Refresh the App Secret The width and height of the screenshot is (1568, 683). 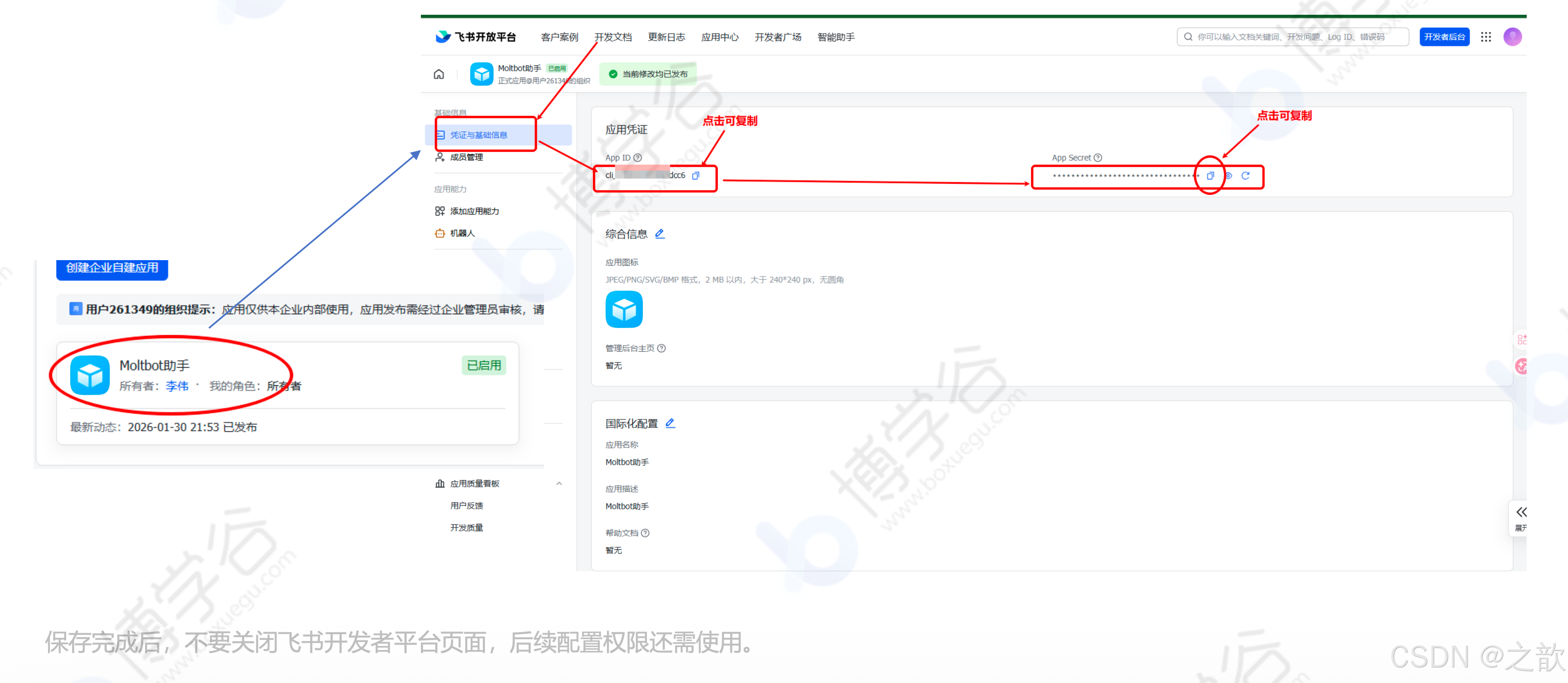(x=1245, y=176)
